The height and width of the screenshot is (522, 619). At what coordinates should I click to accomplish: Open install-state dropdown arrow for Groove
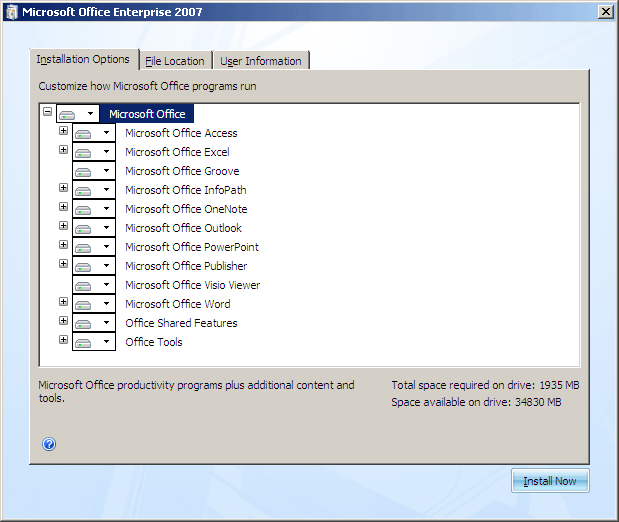[x=106, y=171]
